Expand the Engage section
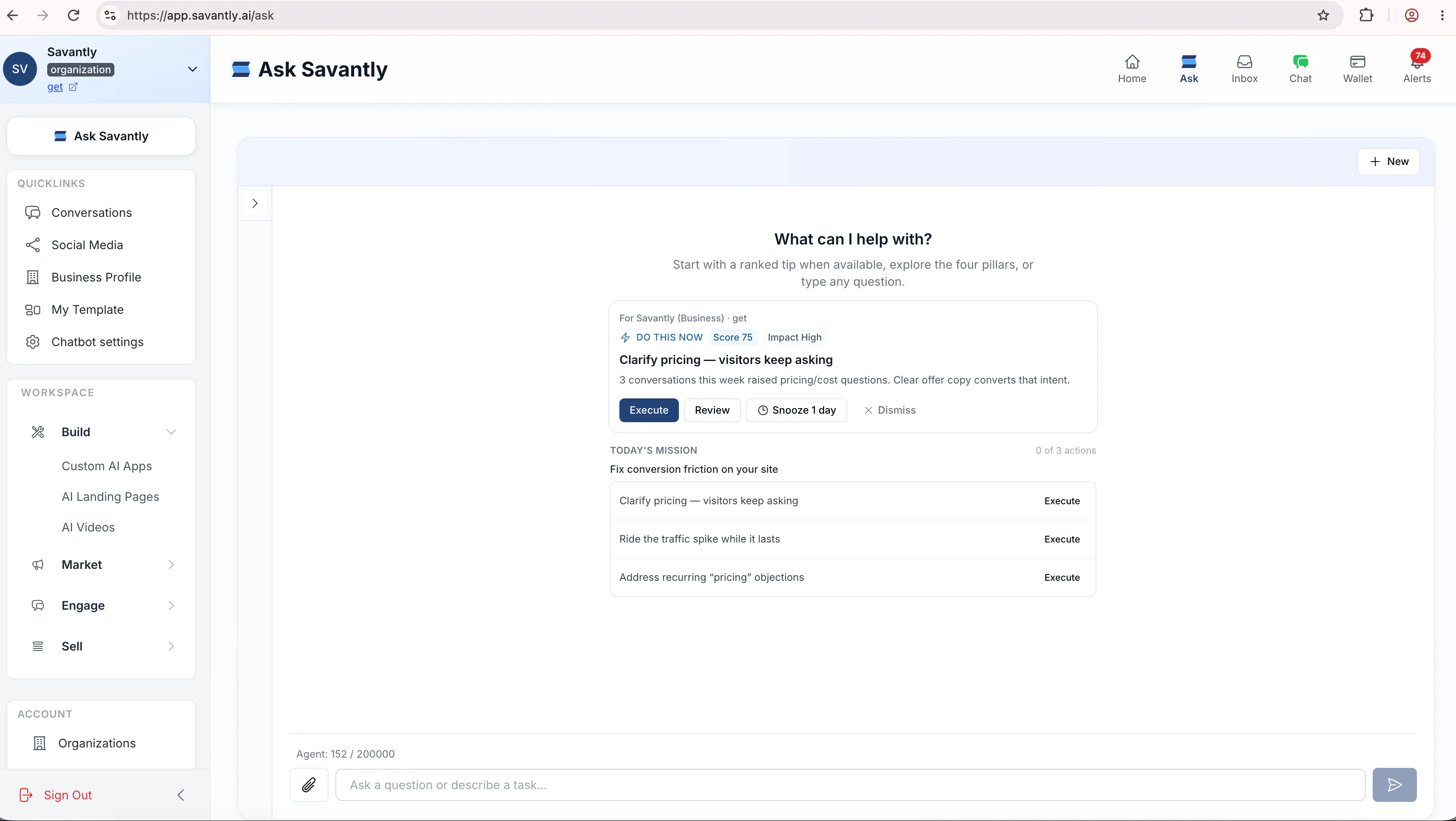Image resolution: width=1456 pixels, height=821 pixels. [x=171, y=605]
